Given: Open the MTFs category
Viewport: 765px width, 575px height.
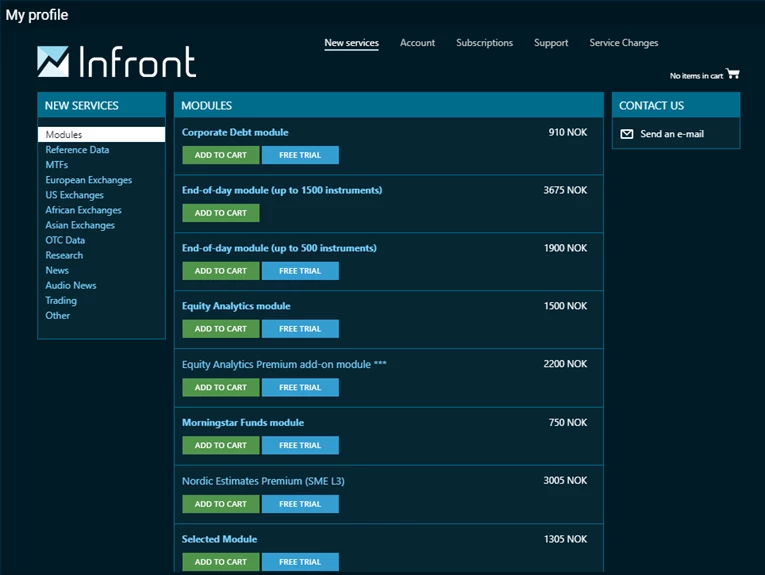Looking at the screenshot, I should point(57,165).
